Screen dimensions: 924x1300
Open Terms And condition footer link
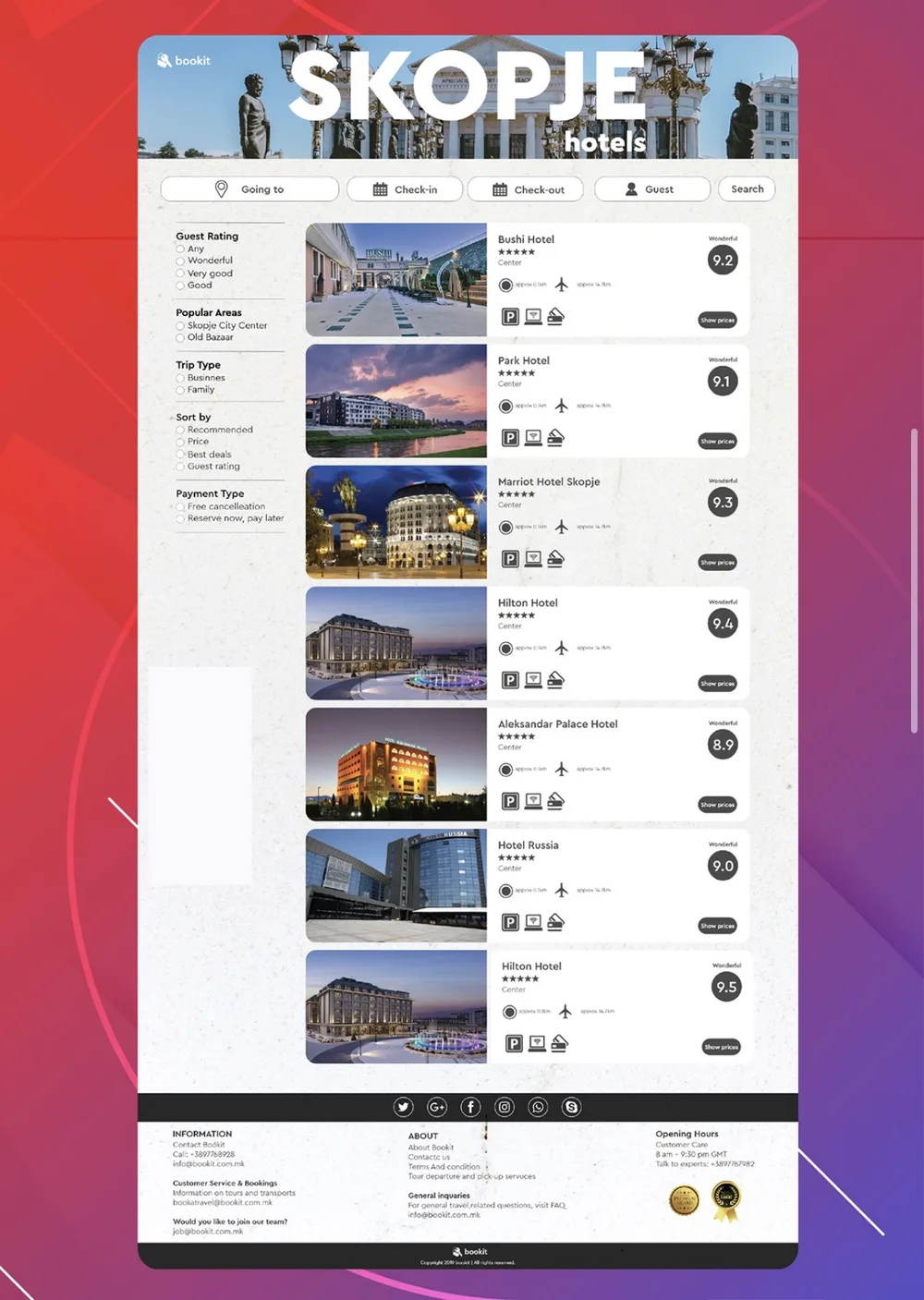coord(444,1167)
